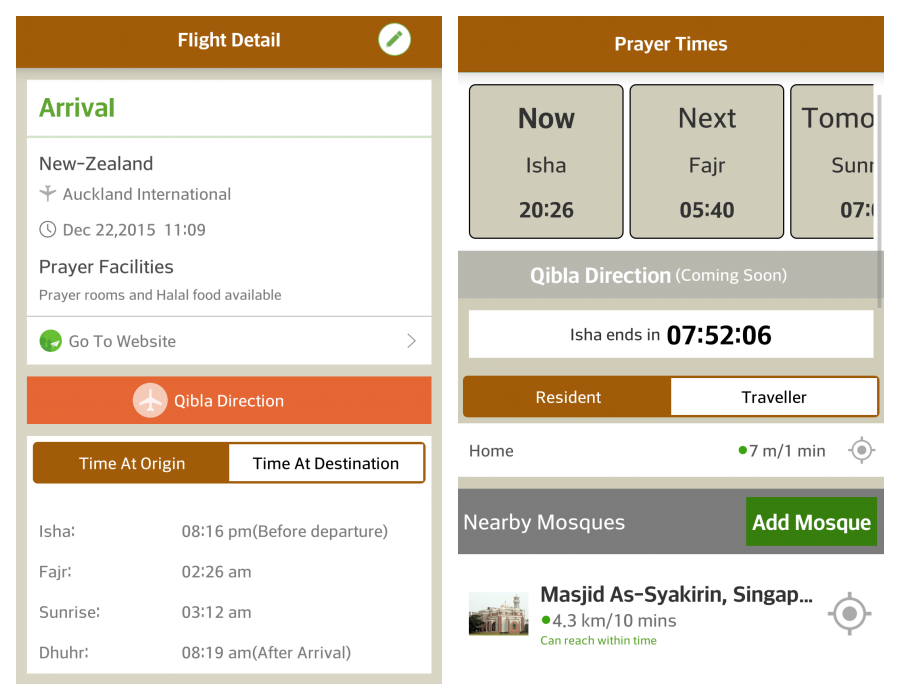The width and height of the screenshot is (900, 700).
Task: Click the green globe website icon
Action: 50,341
